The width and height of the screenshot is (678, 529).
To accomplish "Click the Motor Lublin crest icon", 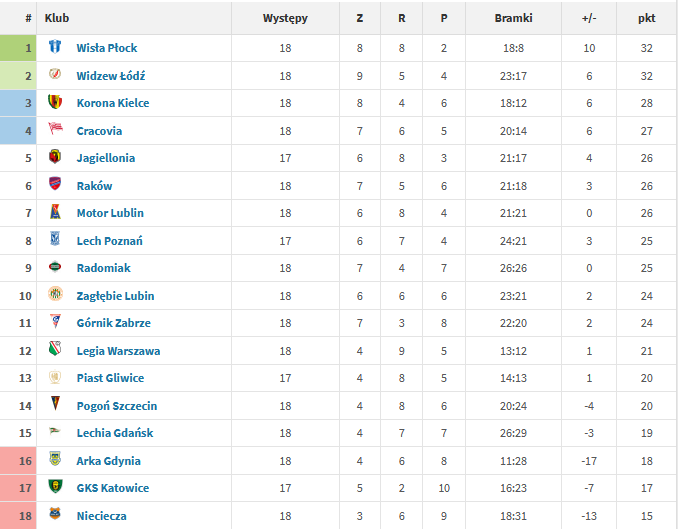I will point(55,212).
